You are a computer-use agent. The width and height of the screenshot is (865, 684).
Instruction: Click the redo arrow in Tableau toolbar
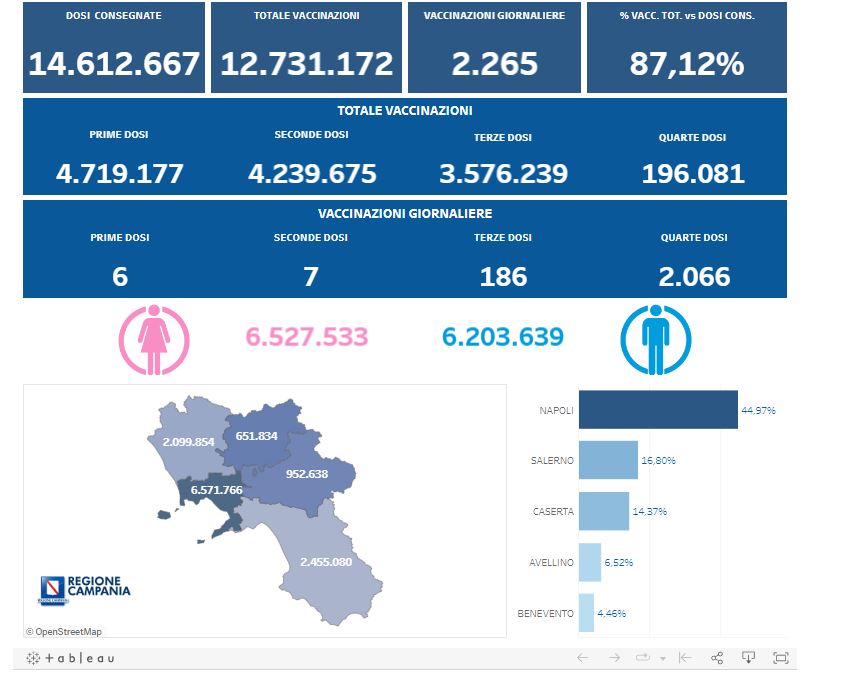(x=615, y=658)
